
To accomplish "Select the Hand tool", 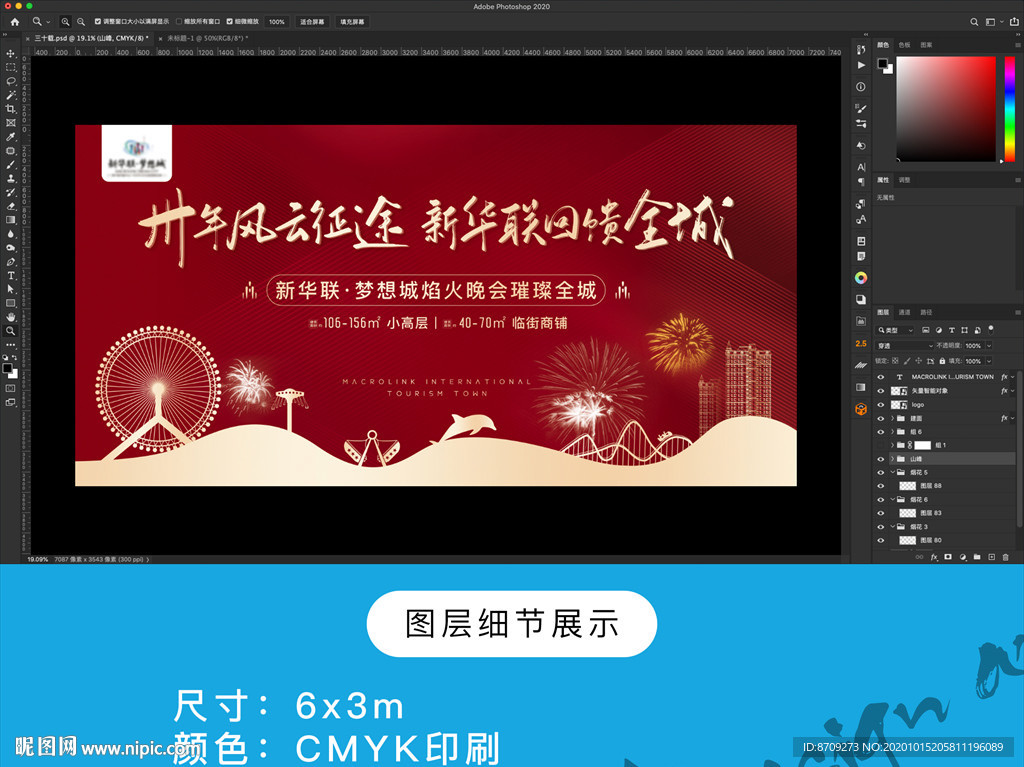I will coord(10,317).
